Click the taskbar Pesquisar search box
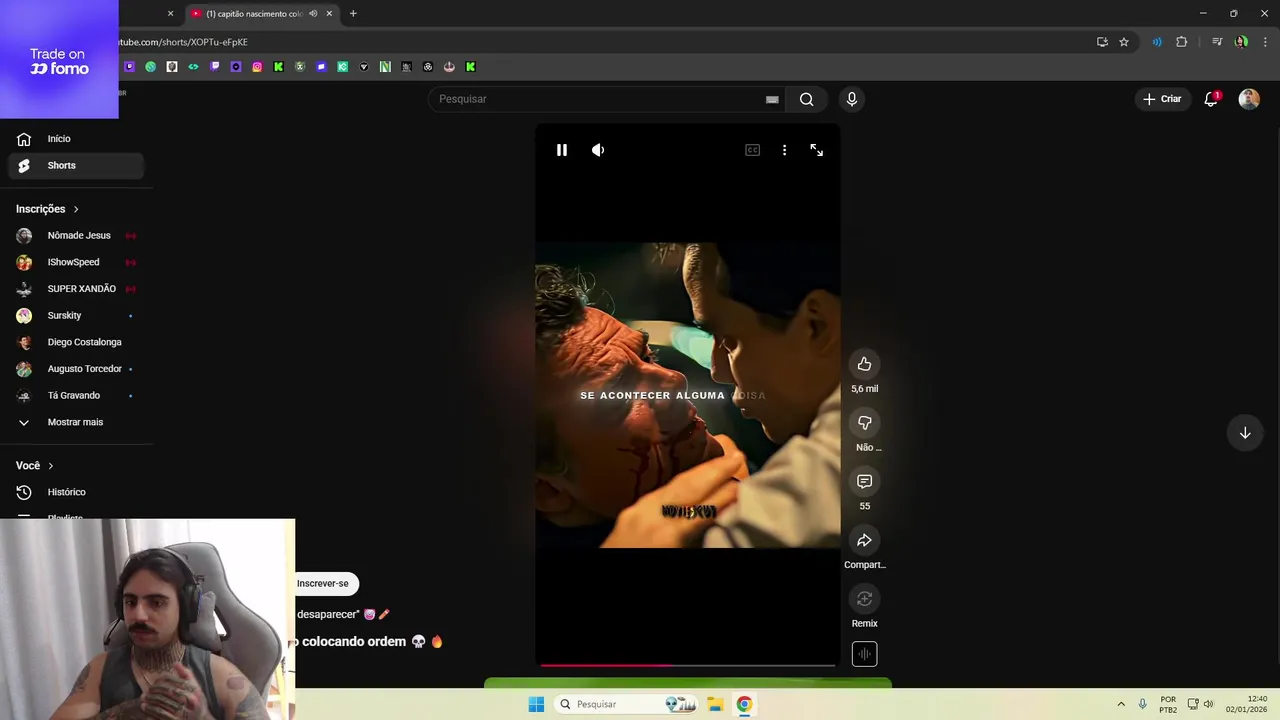1280x720 pixels. 627,704
